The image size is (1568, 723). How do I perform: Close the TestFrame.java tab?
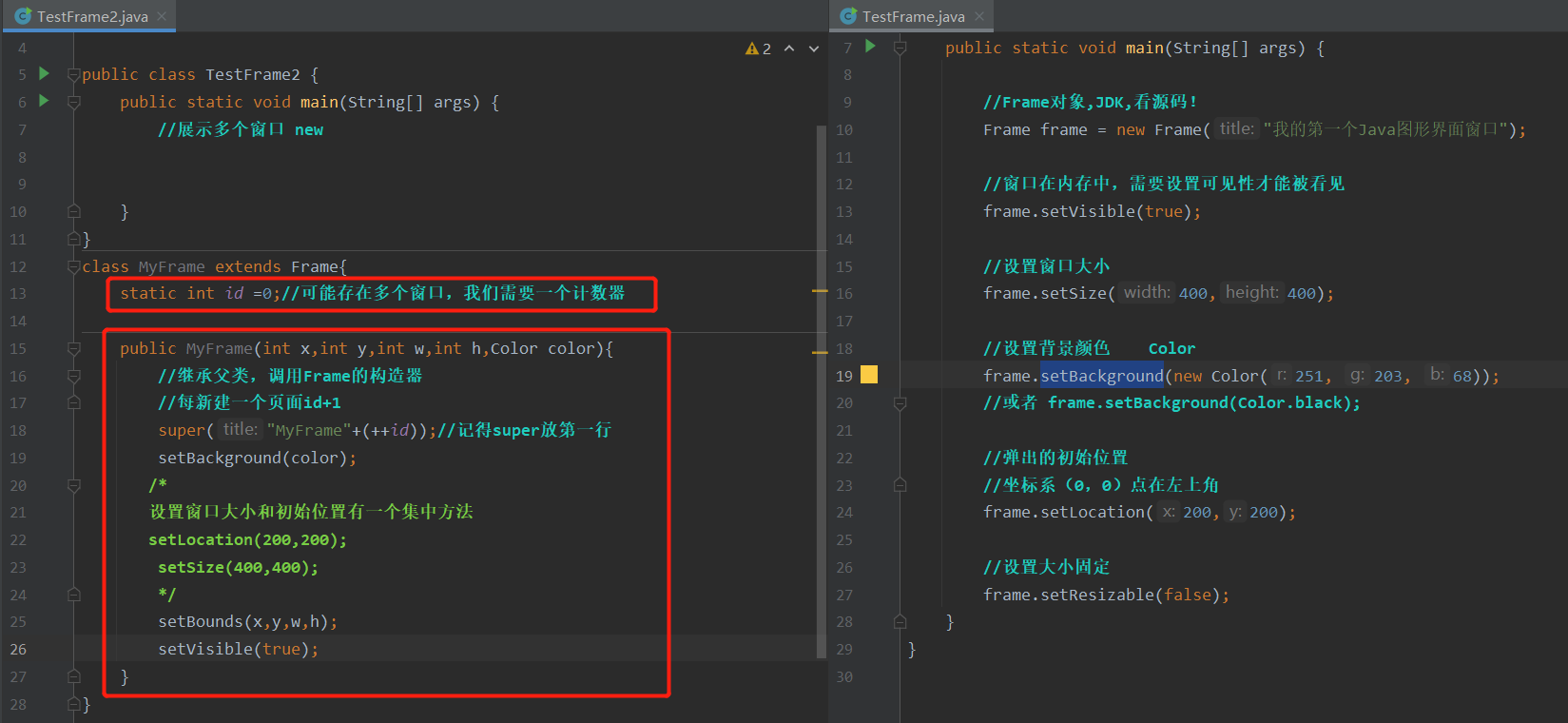coord(978,16)
